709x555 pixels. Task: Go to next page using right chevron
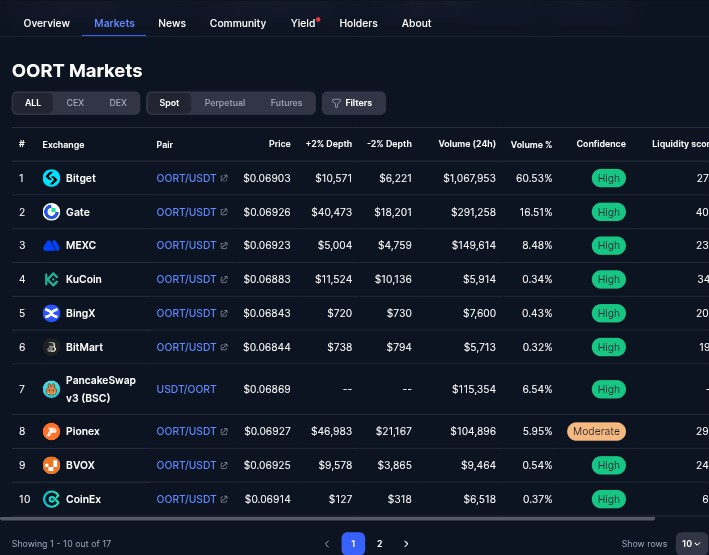coord(406,544)
